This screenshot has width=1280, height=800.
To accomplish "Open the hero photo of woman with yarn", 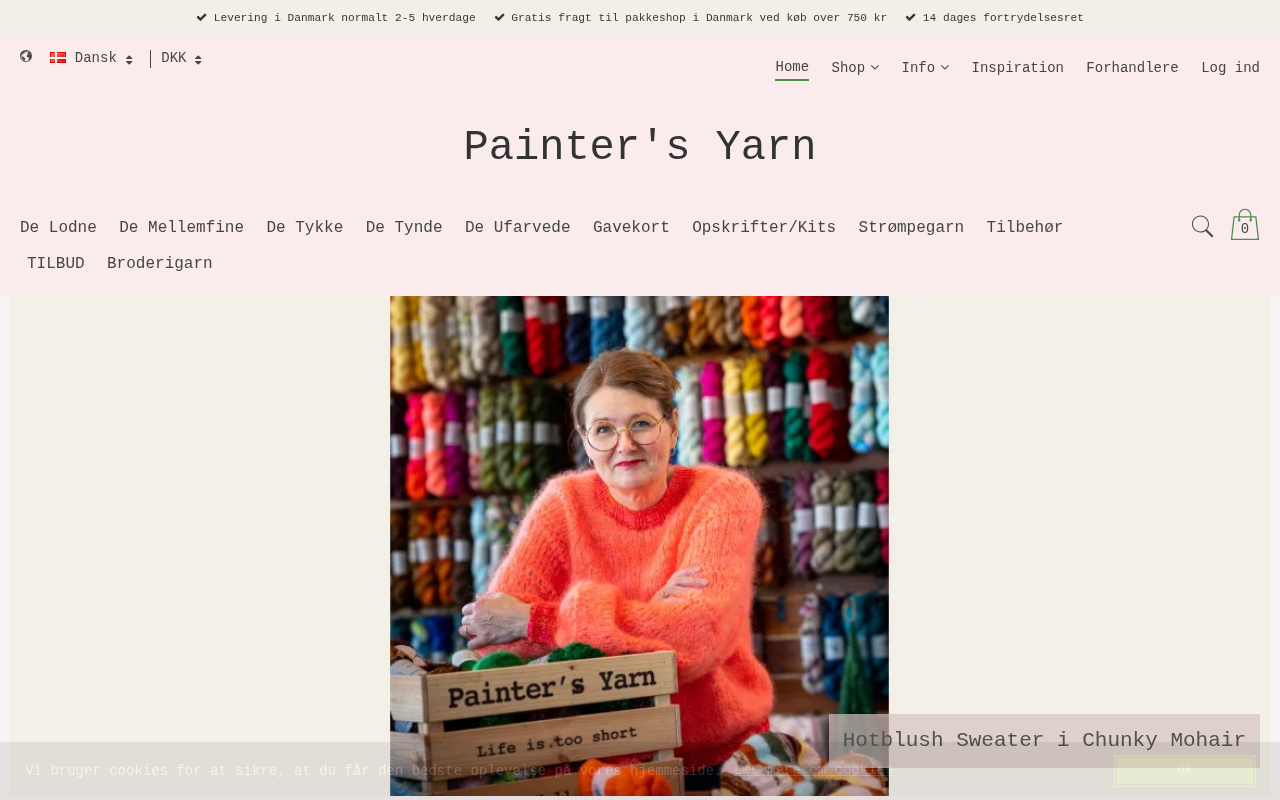I will point(639,545).
